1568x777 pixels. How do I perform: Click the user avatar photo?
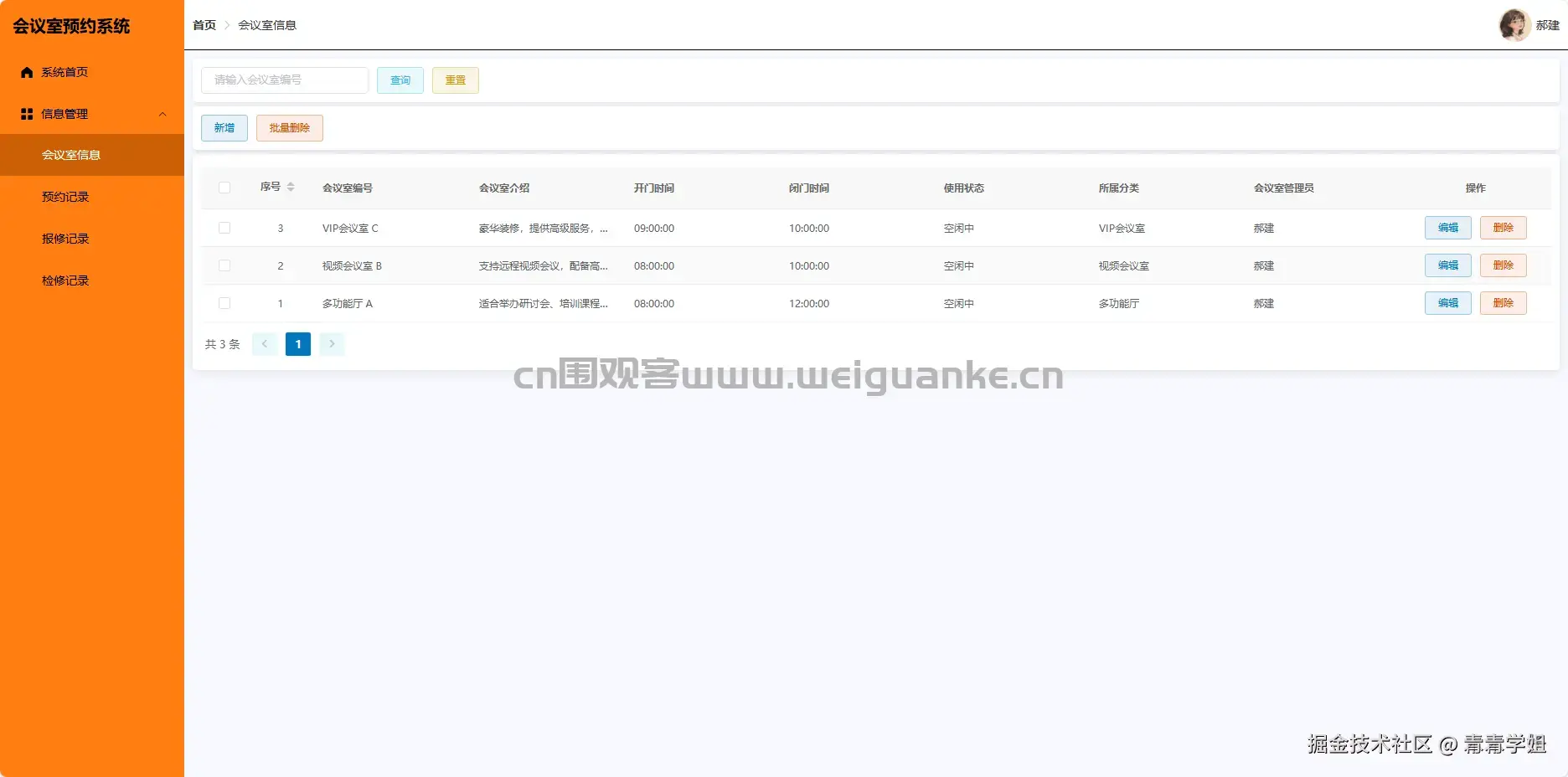tap(1514, 25)
